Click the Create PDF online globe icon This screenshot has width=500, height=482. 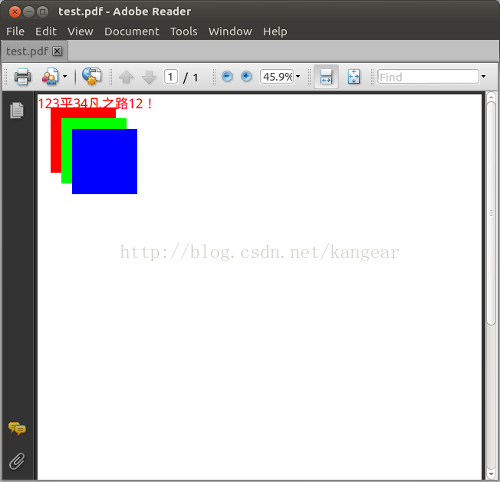coord(92,76)
